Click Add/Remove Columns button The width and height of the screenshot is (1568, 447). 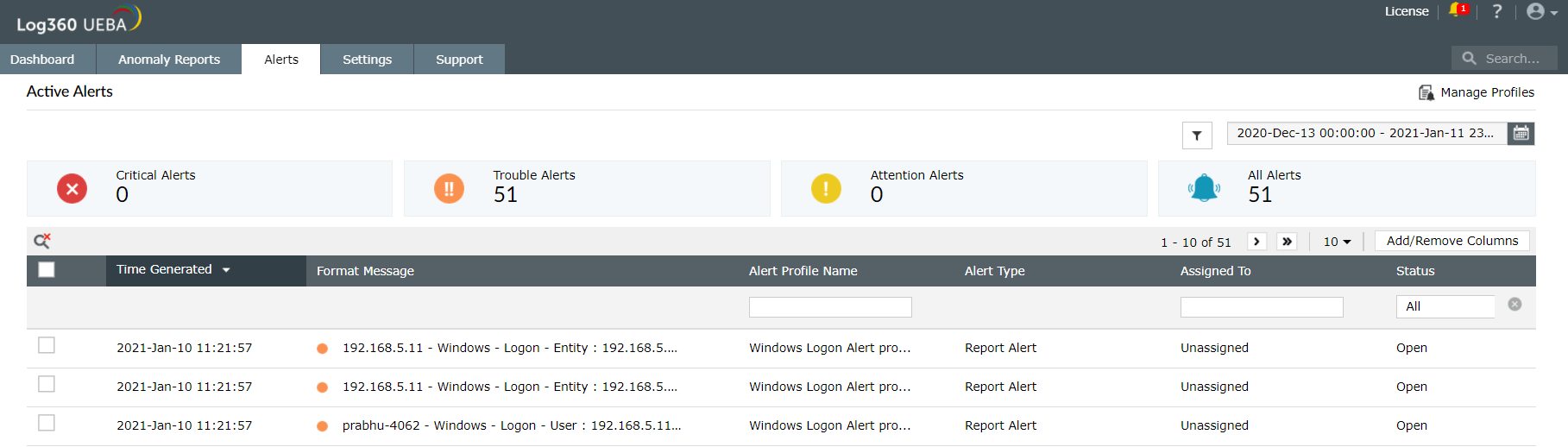1452,241
